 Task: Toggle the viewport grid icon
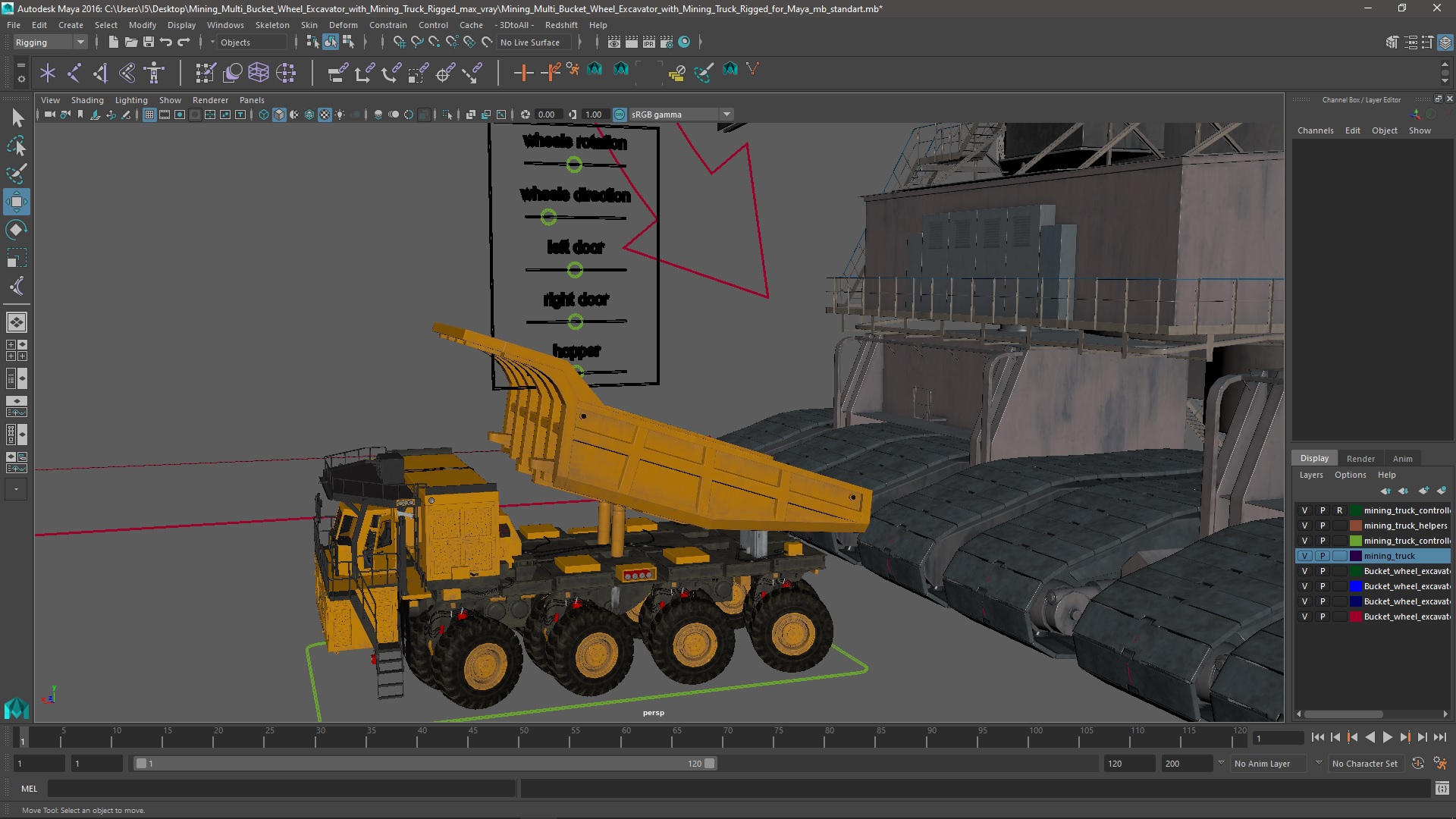click(x=149, y=115)
